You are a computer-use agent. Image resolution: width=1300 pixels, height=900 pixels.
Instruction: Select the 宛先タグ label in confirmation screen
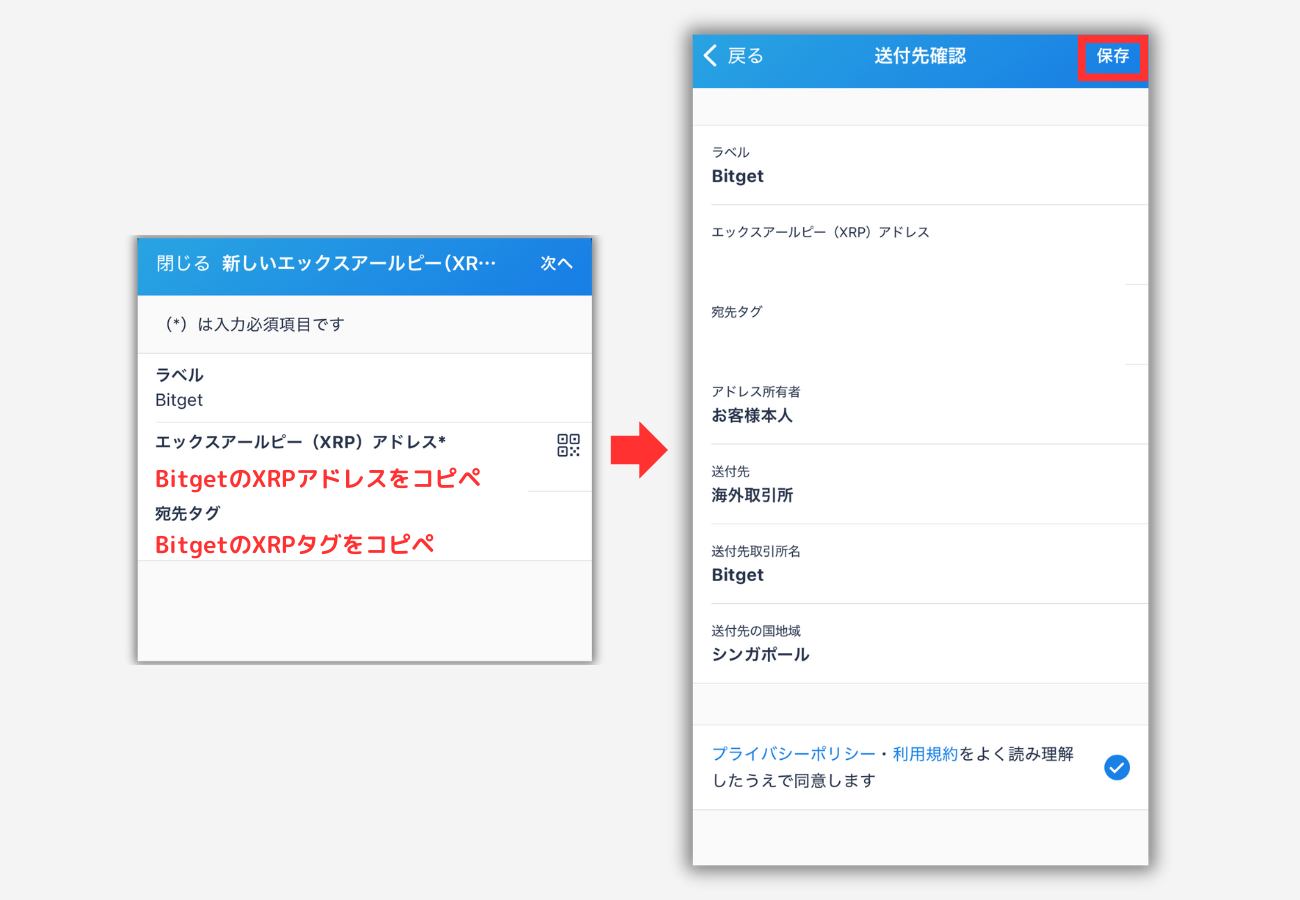tap(737, 312)
